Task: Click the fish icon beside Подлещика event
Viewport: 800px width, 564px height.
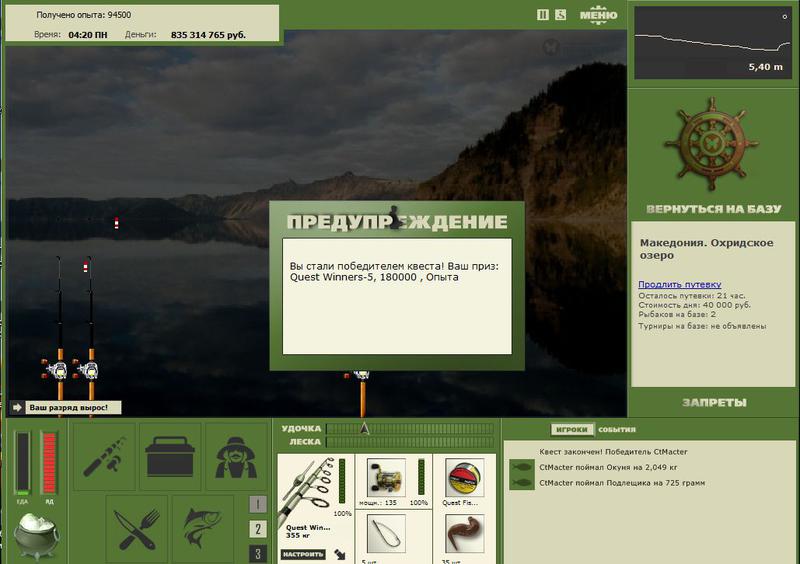Action: tap(521, 482)
